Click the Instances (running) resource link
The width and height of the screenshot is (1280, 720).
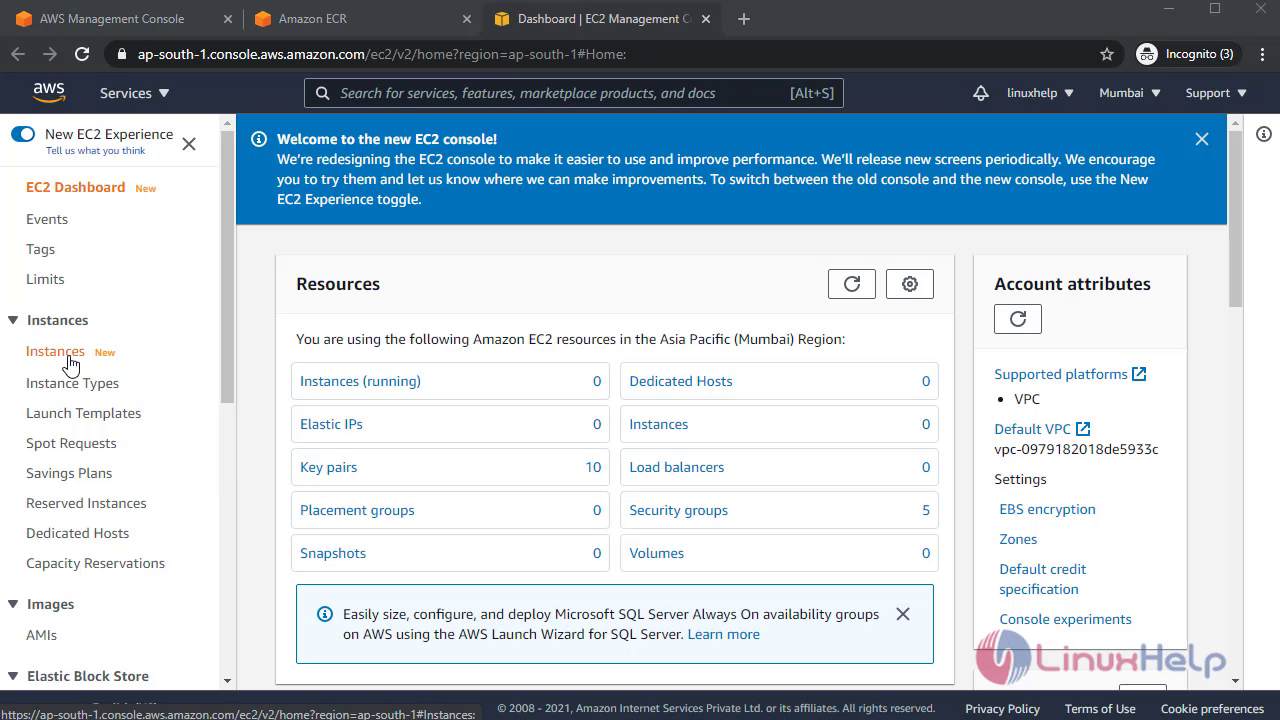click(360, 381)
